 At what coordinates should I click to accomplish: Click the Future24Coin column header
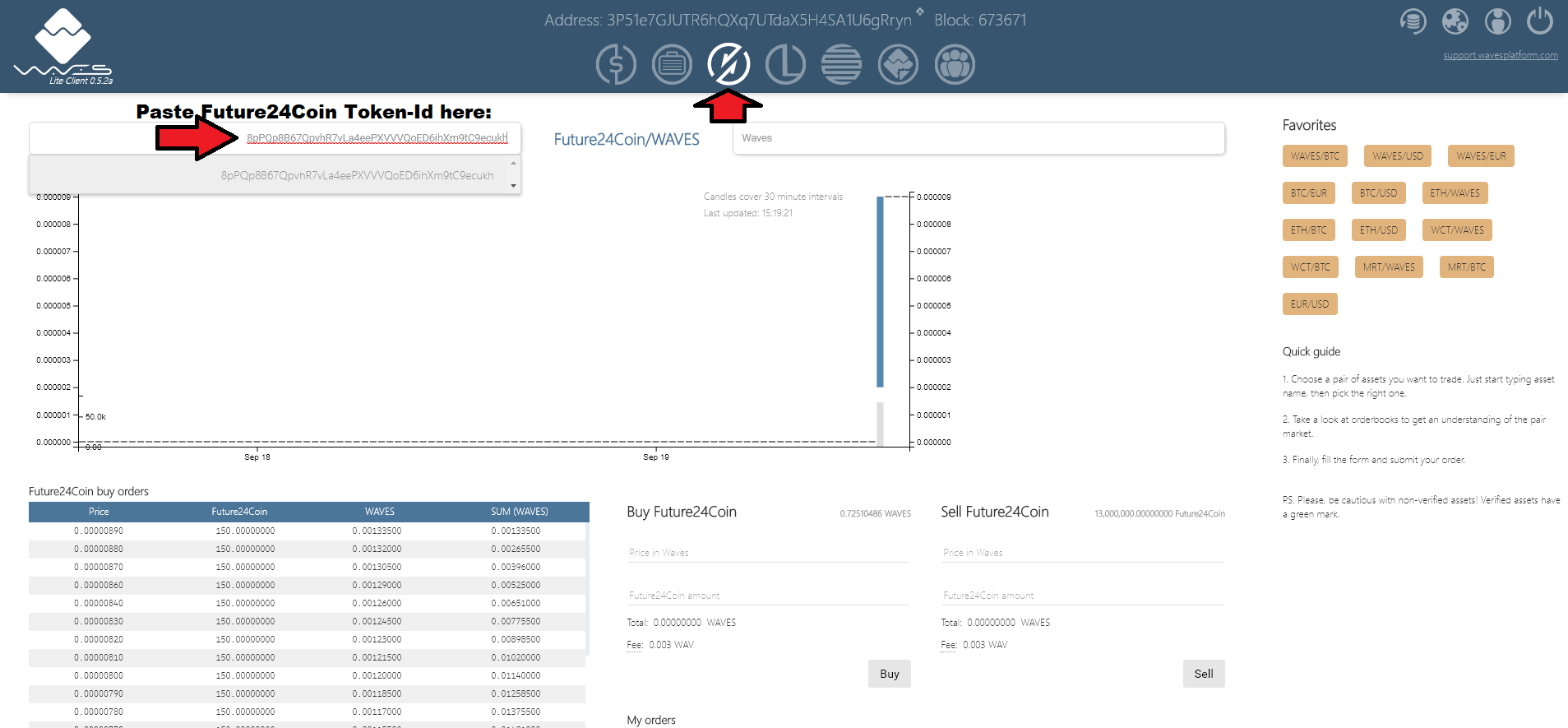(x=239, y=512)
